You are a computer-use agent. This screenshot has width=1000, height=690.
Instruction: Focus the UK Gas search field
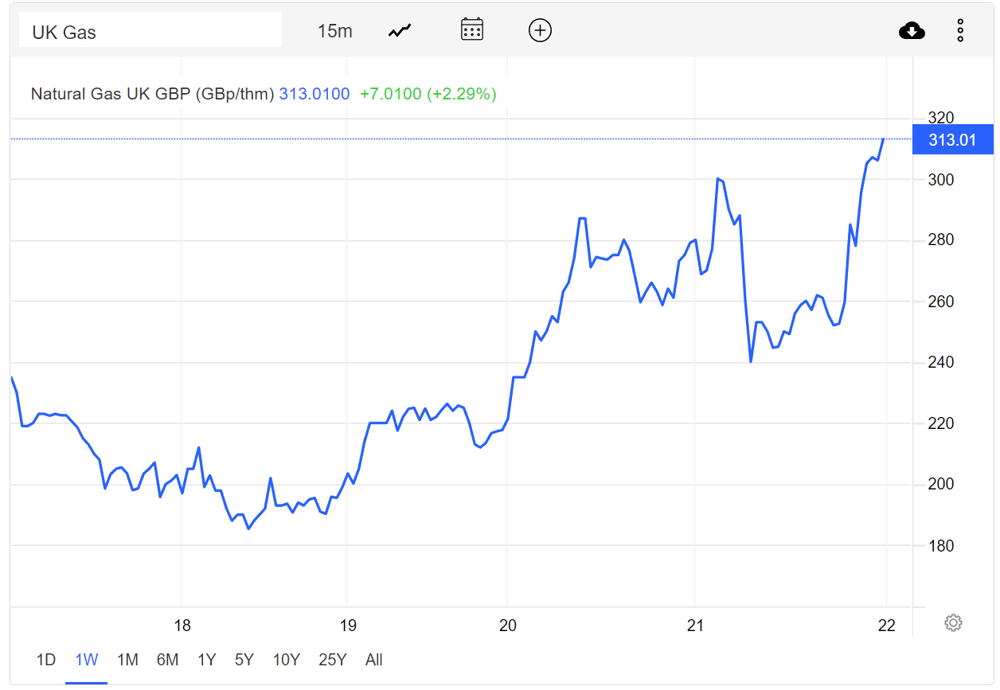pos(151,31)
